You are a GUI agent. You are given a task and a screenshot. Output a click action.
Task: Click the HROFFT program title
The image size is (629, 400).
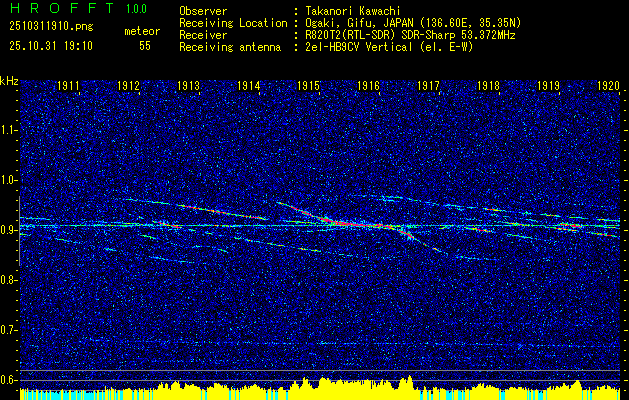[x=62, y=8]
